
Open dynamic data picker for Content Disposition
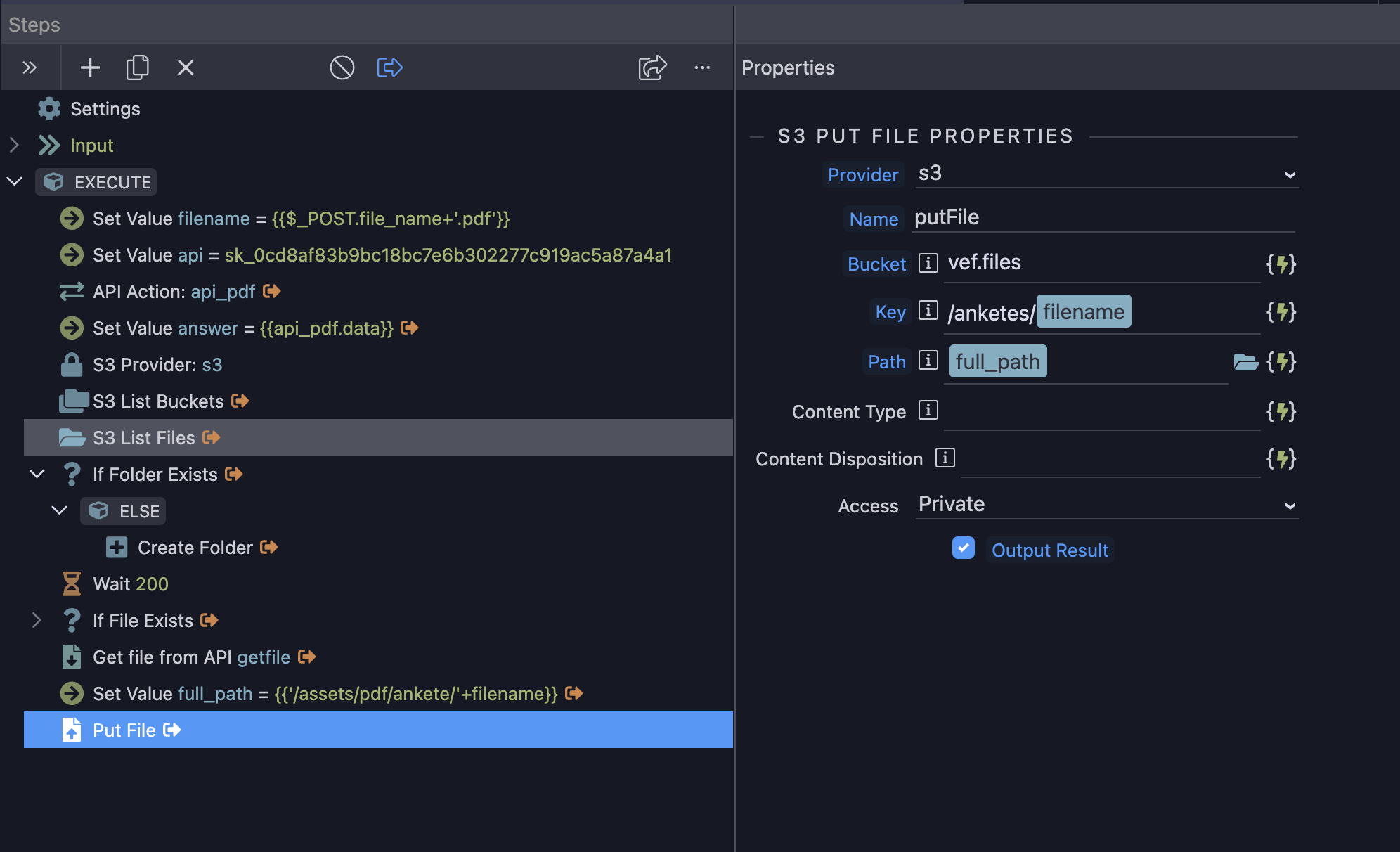click(x=1281, y=459)
